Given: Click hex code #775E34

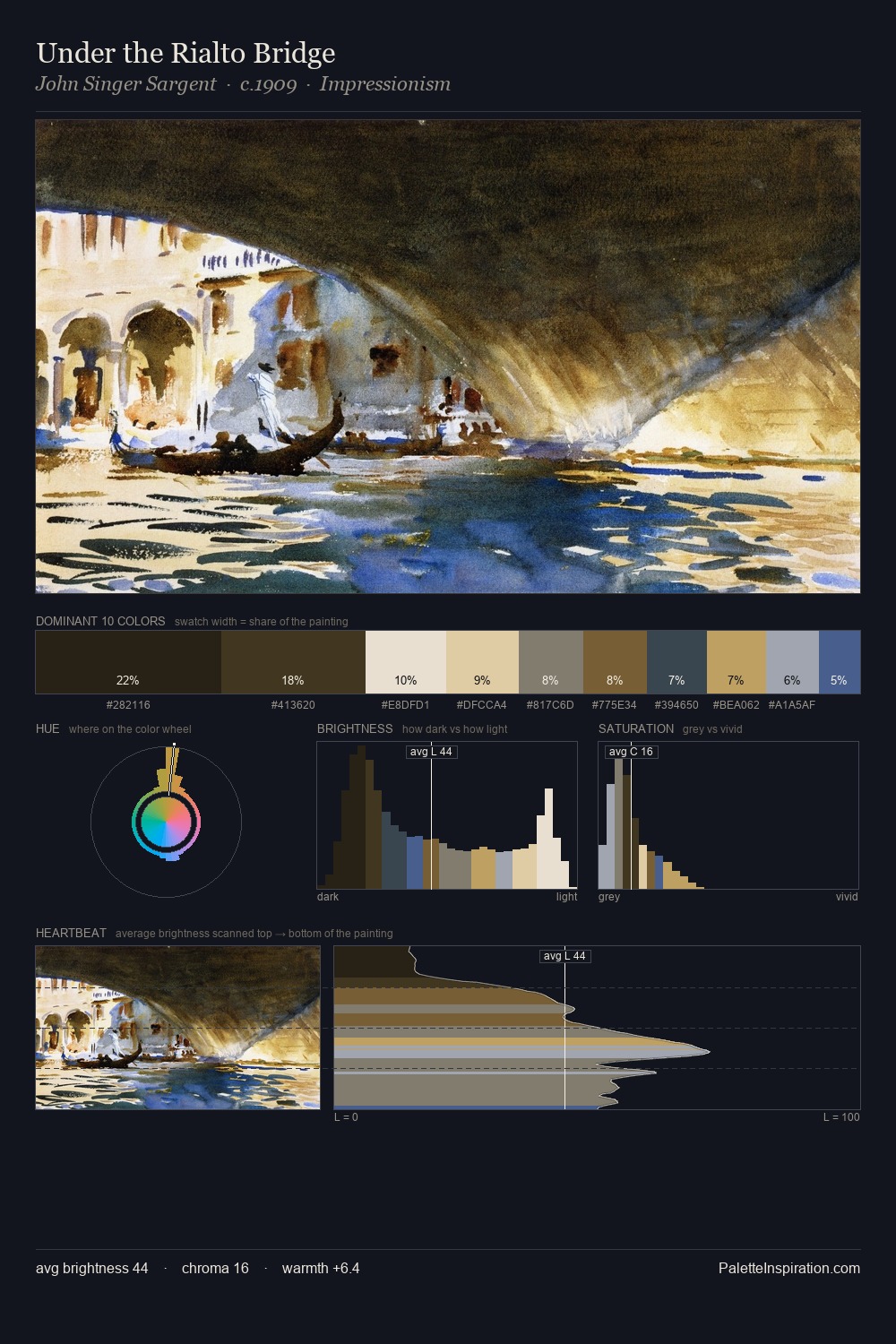Looking at the screenshot, I should pos(615,705).
